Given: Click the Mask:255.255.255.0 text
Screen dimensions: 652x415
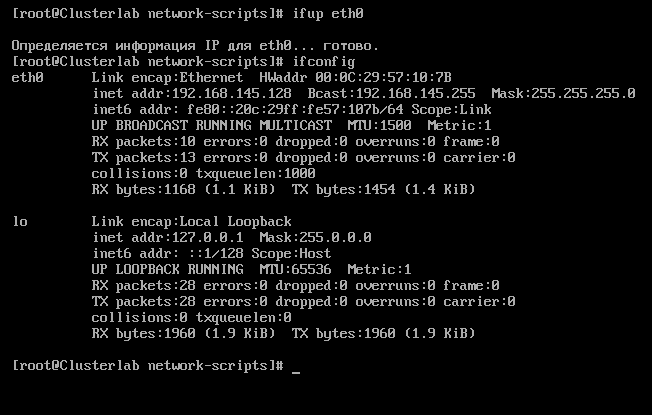Looking at the screenshot, I should (x=563, y=94).
